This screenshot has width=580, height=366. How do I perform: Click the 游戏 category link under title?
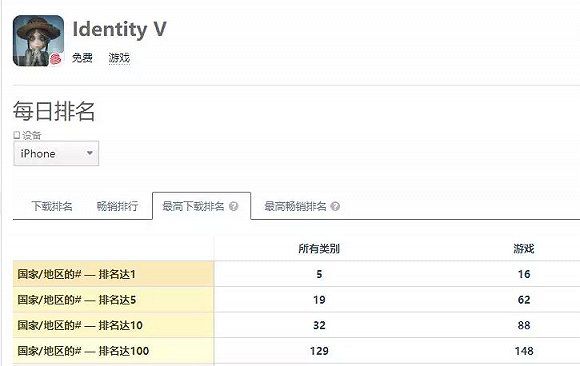[119, 58]
